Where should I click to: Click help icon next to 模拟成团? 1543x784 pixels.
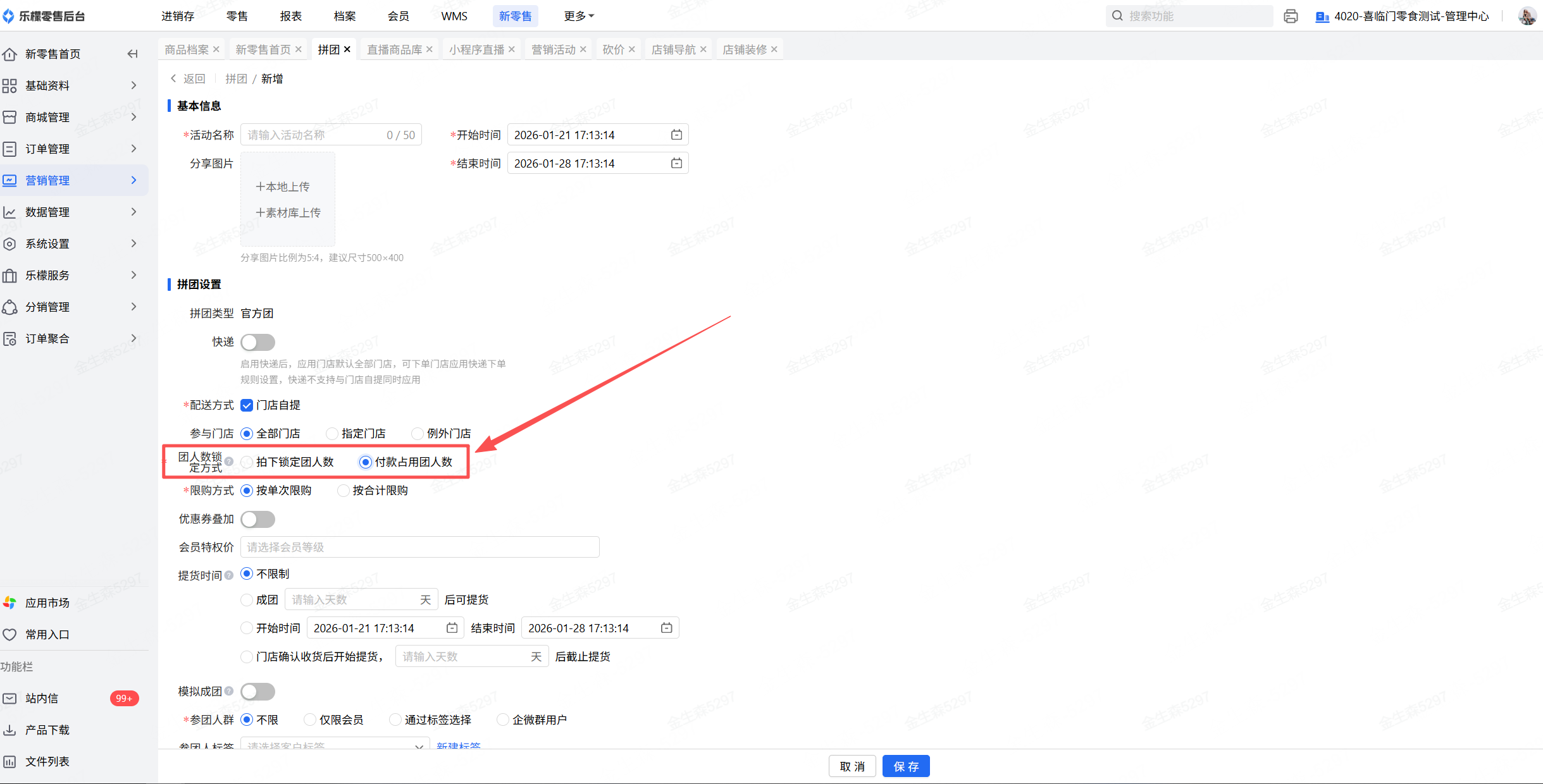coord(229,691)
